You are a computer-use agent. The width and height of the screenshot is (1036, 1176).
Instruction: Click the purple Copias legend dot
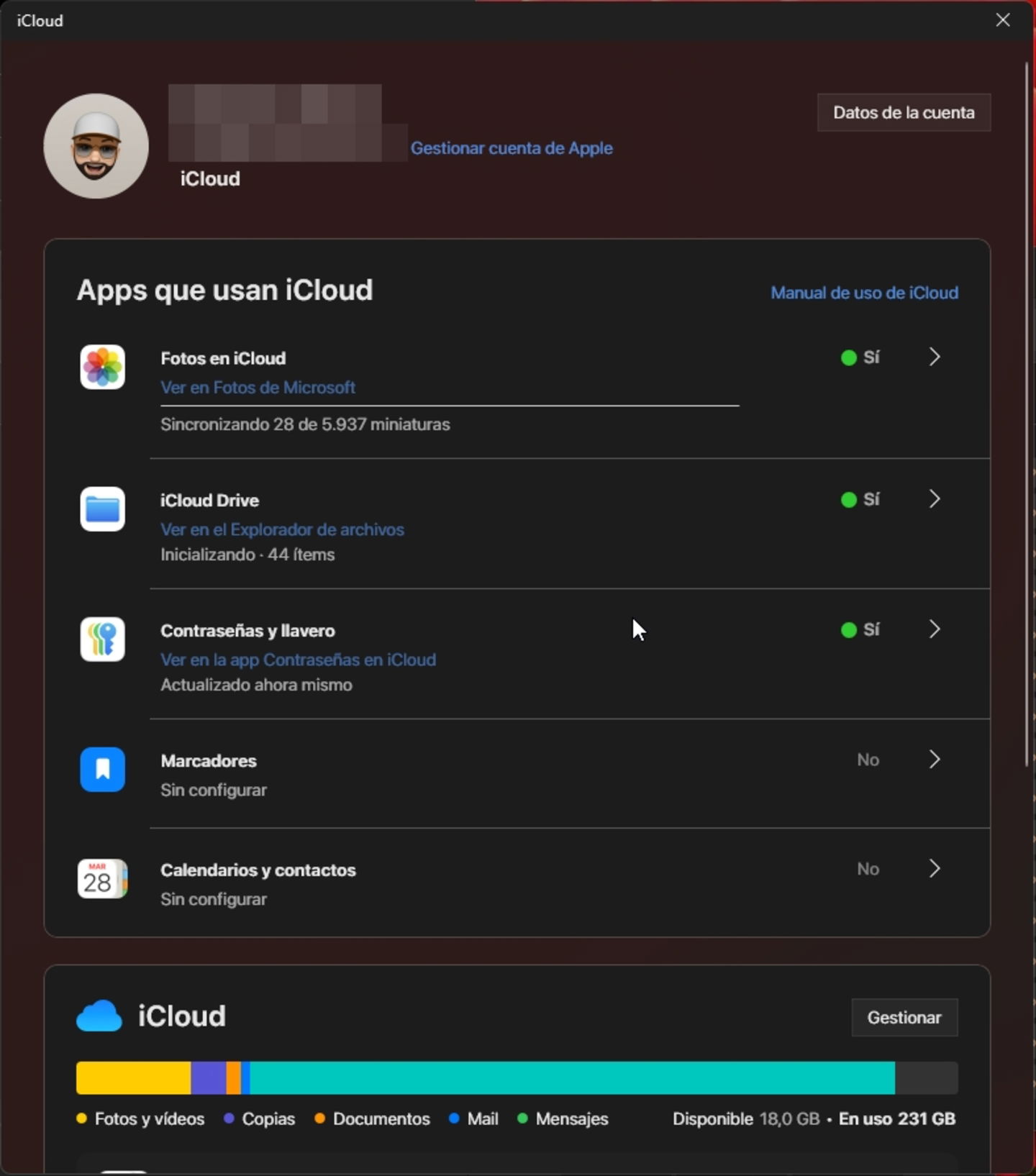click(229, 1118)
